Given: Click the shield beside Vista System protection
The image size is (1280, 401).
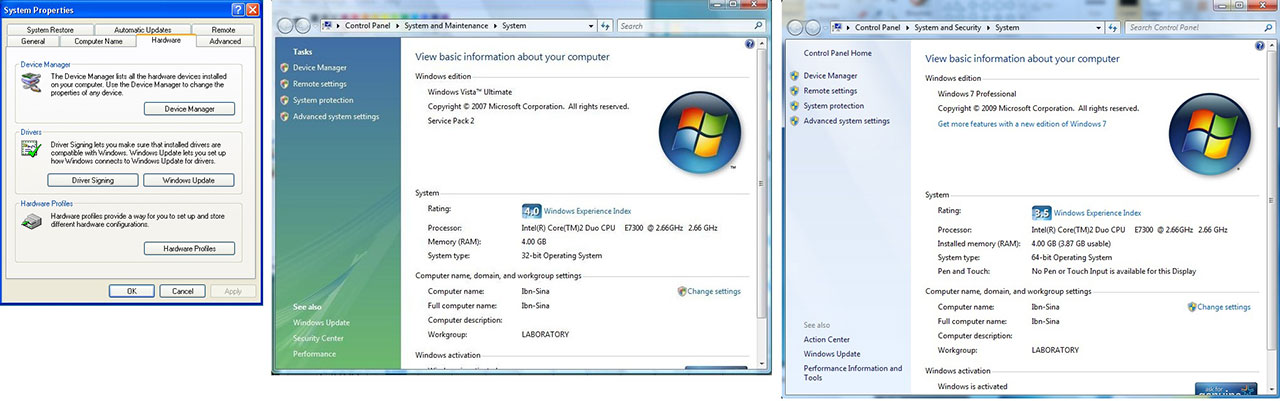Looking at the screenshot, I should click(285, 100).
